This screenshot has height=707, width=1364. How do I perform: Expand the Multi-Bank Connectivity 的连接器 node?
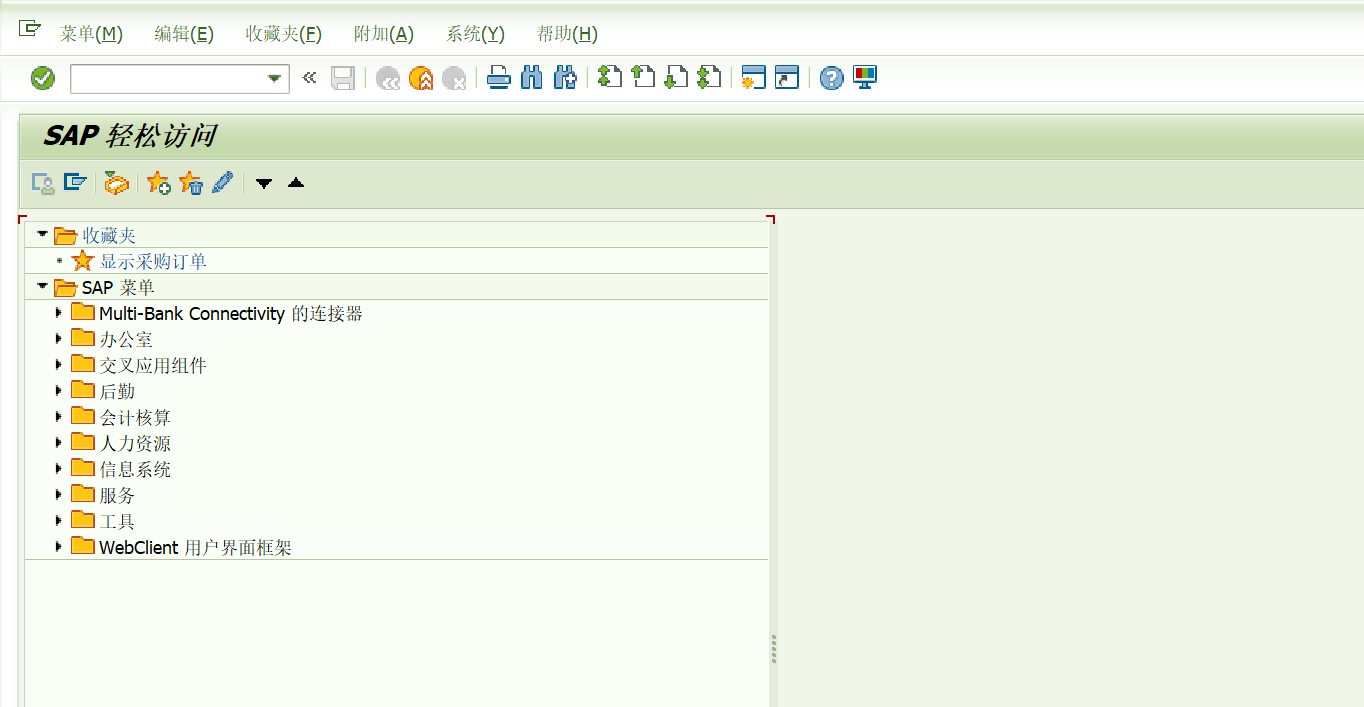click(x=60, y=313)
